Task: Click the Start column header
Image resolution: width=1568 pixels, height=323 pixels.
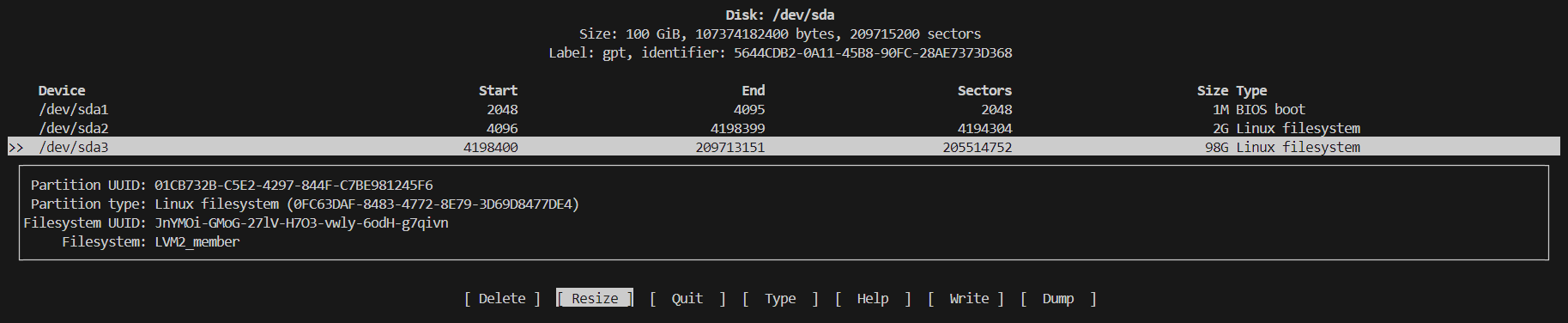Action: pos(498,90)
